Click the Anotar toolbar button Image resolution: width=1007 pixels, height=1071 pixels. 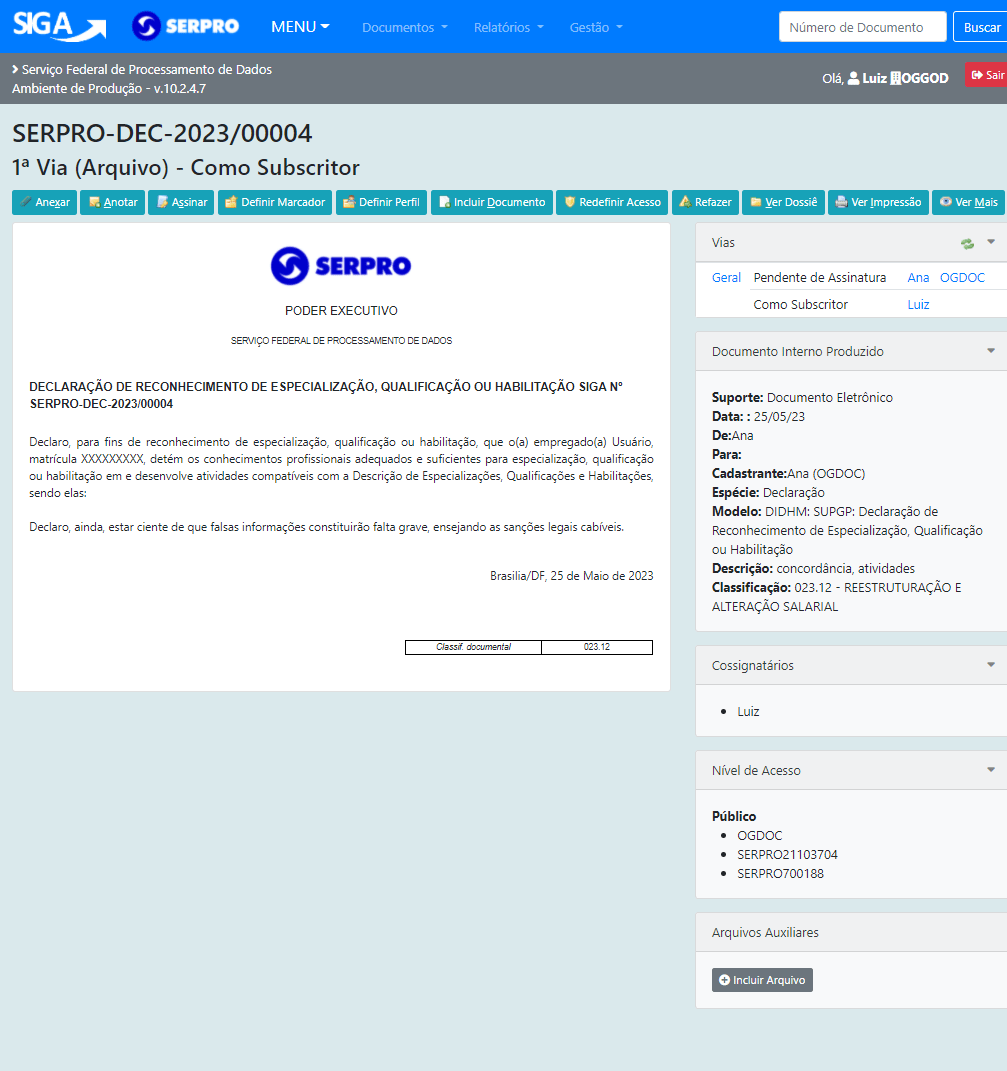pyautogui.click(x=113, y=202)
